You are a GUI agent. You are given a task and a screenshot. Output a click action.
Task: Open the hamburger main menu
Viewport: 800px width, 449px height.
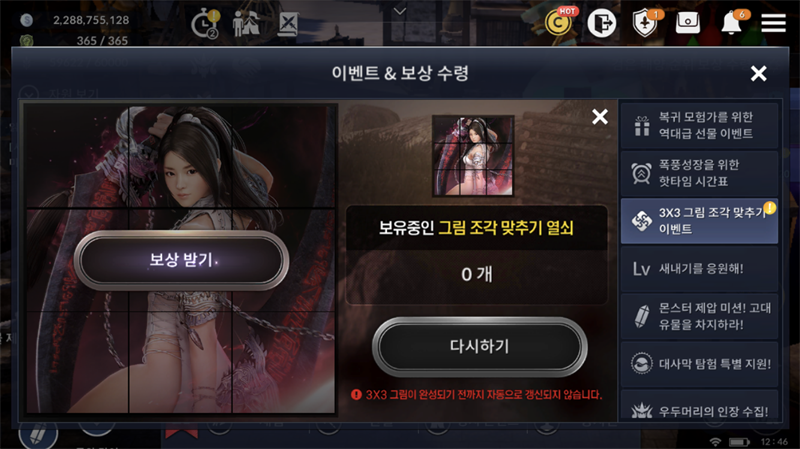(x=773, y=23)
